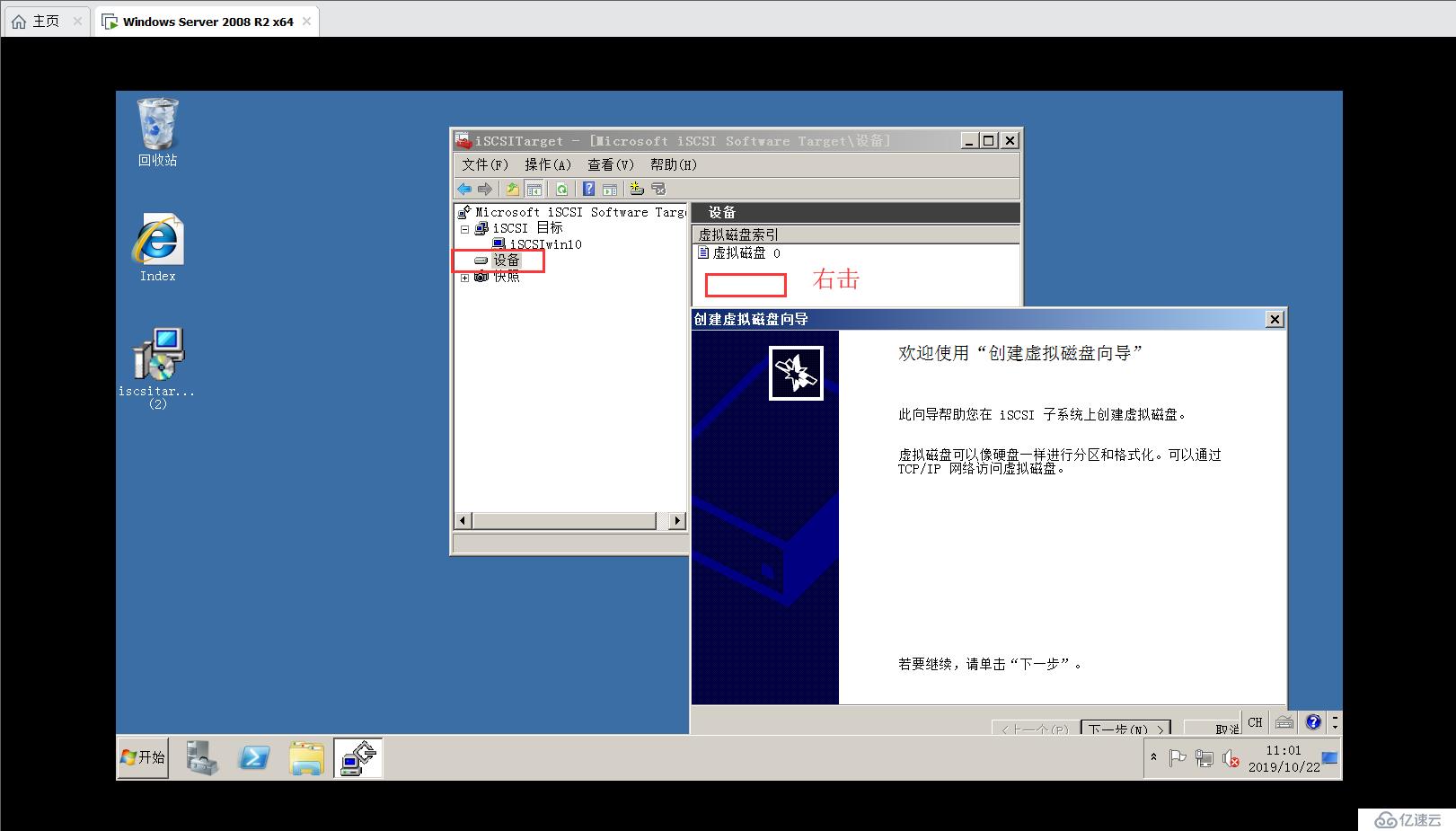This screenshot has width=1456, height=831.
Task: Click the up one level folder icon
Action: [512, 189]
